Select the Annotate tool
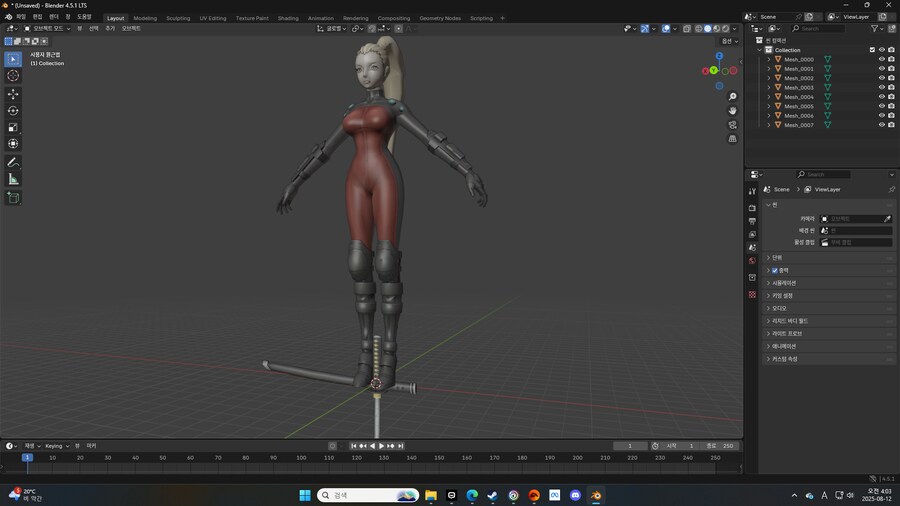The height and width of the screenshot is (506, 900). [x=13, y=163]
